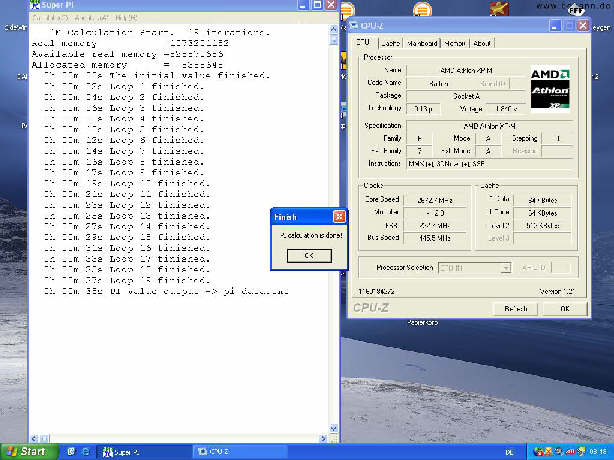This screenshot has height=460, width=614.
Task: Click the Refresh button in CPU-Z
Action: [x=515, y=308]
